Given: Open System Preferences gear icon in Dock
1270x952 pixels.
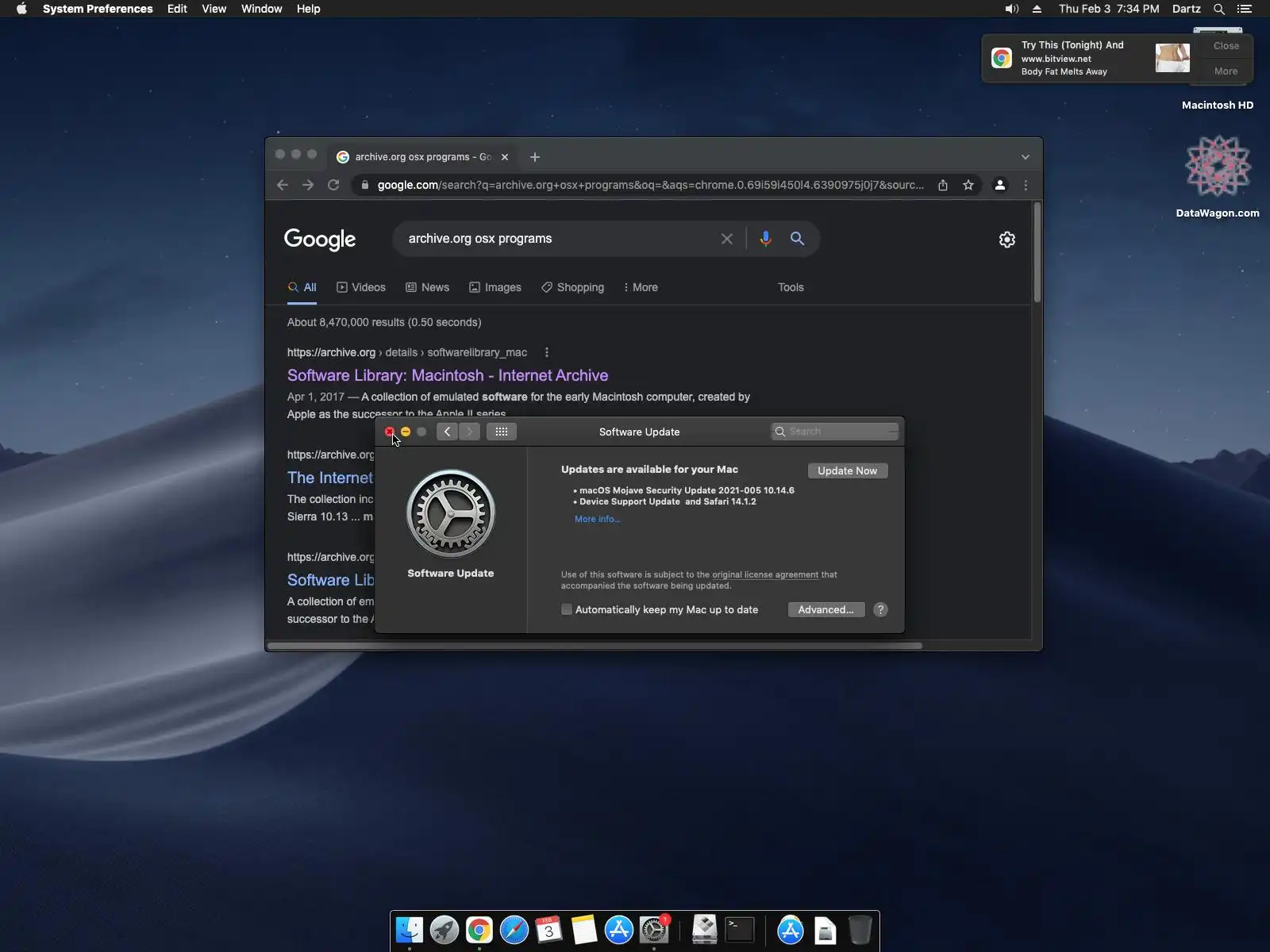Looking at the screenshot, I should 654,930.
